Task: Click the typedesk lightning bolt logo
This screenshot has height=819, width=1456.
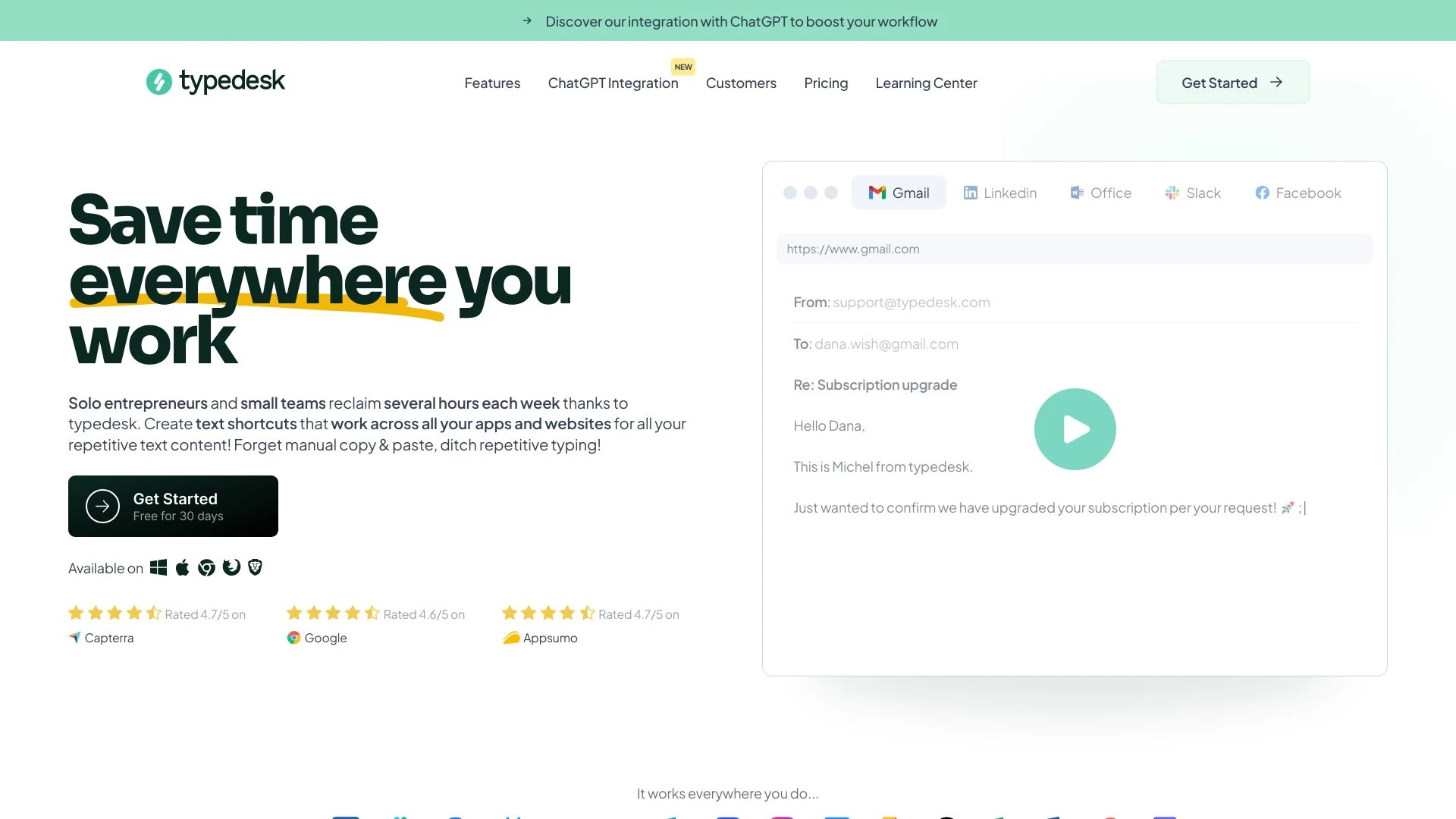Action: (x=159, y=81)
